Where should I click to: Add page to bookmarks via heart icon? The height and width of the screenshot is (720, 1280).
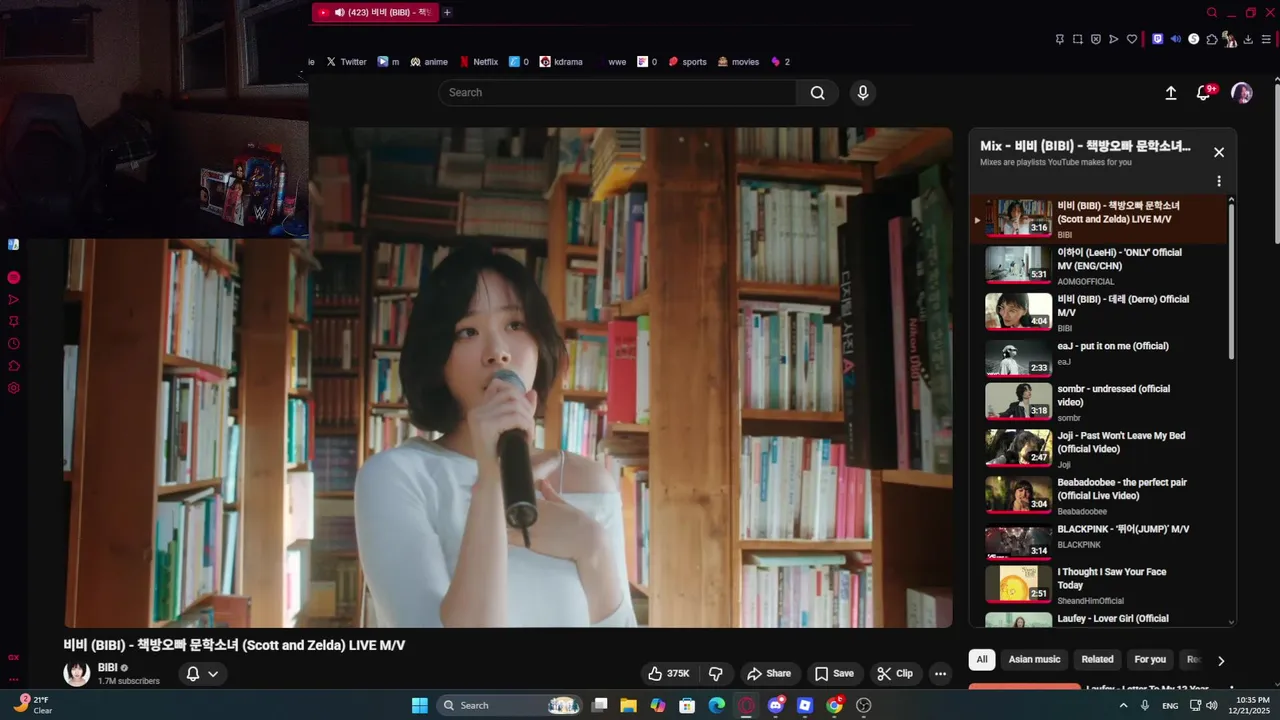1132,39
